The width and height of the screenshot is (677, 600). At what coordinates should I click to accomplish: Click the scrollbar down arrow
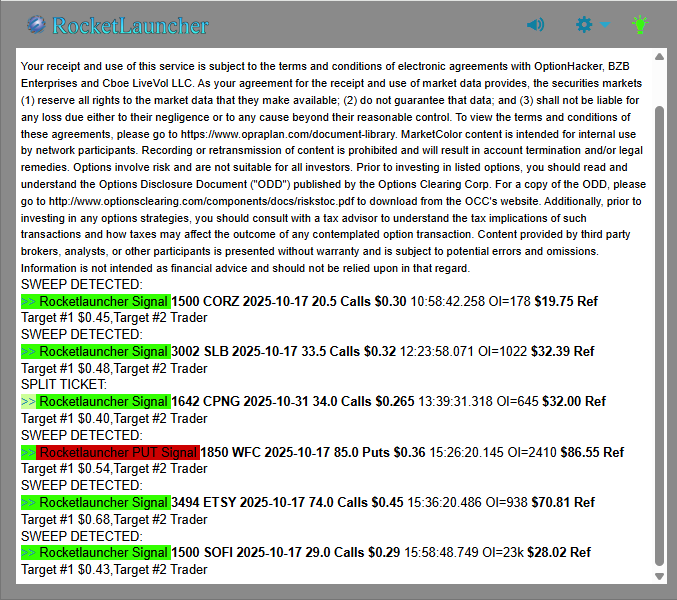point(659,576)
